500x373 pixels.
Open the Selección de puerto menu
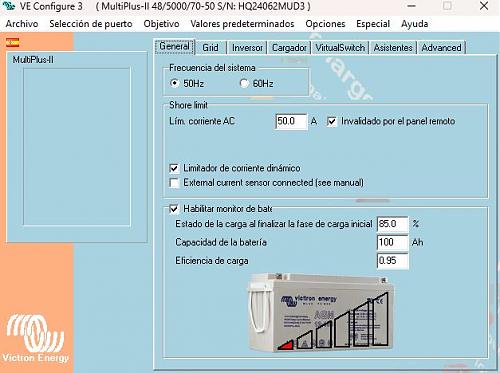[x=91, y=24]
